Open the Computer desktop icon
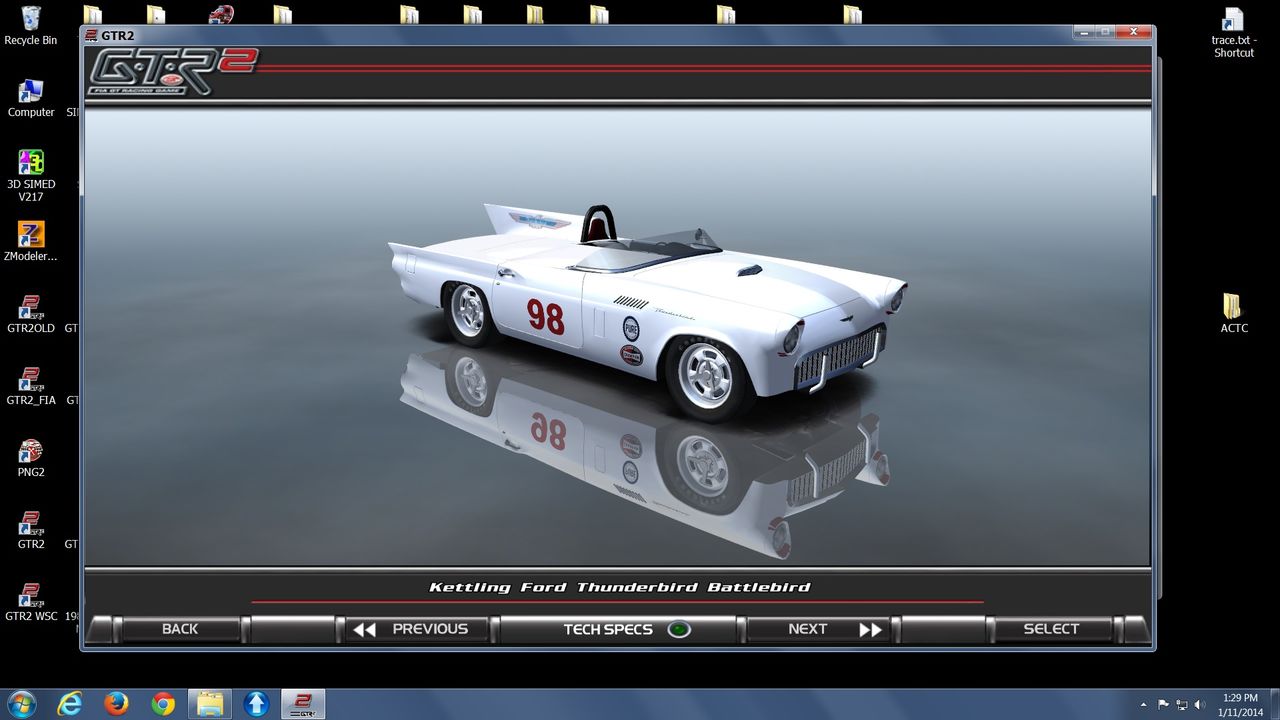 [31, 98]
